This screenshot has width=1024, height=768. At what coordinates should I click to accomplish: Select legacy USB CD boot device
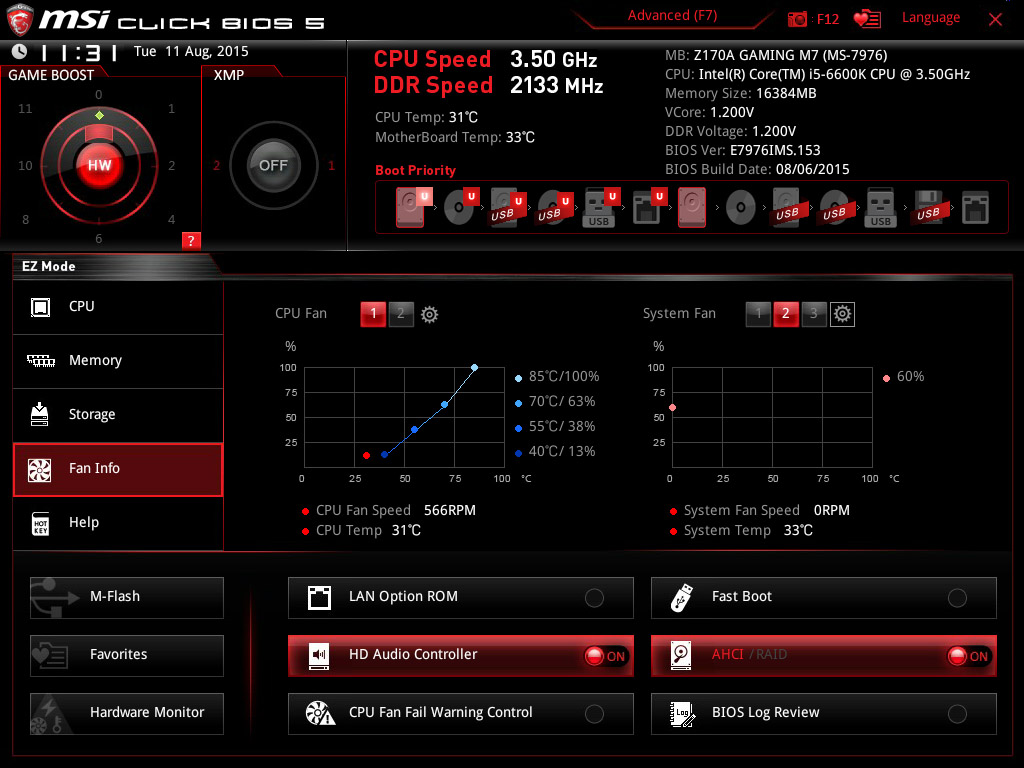tap(834, 208)
